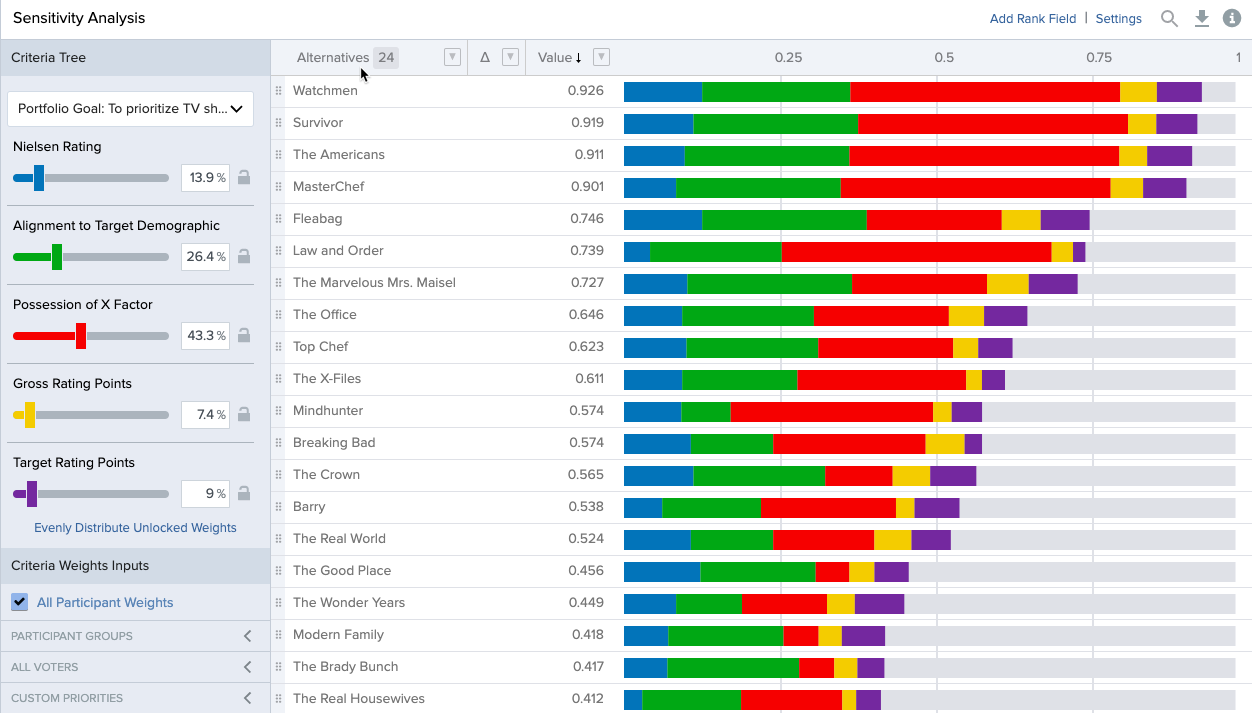Click the All Participant Weights label
1252x713 pixels.
coord(105,603)
